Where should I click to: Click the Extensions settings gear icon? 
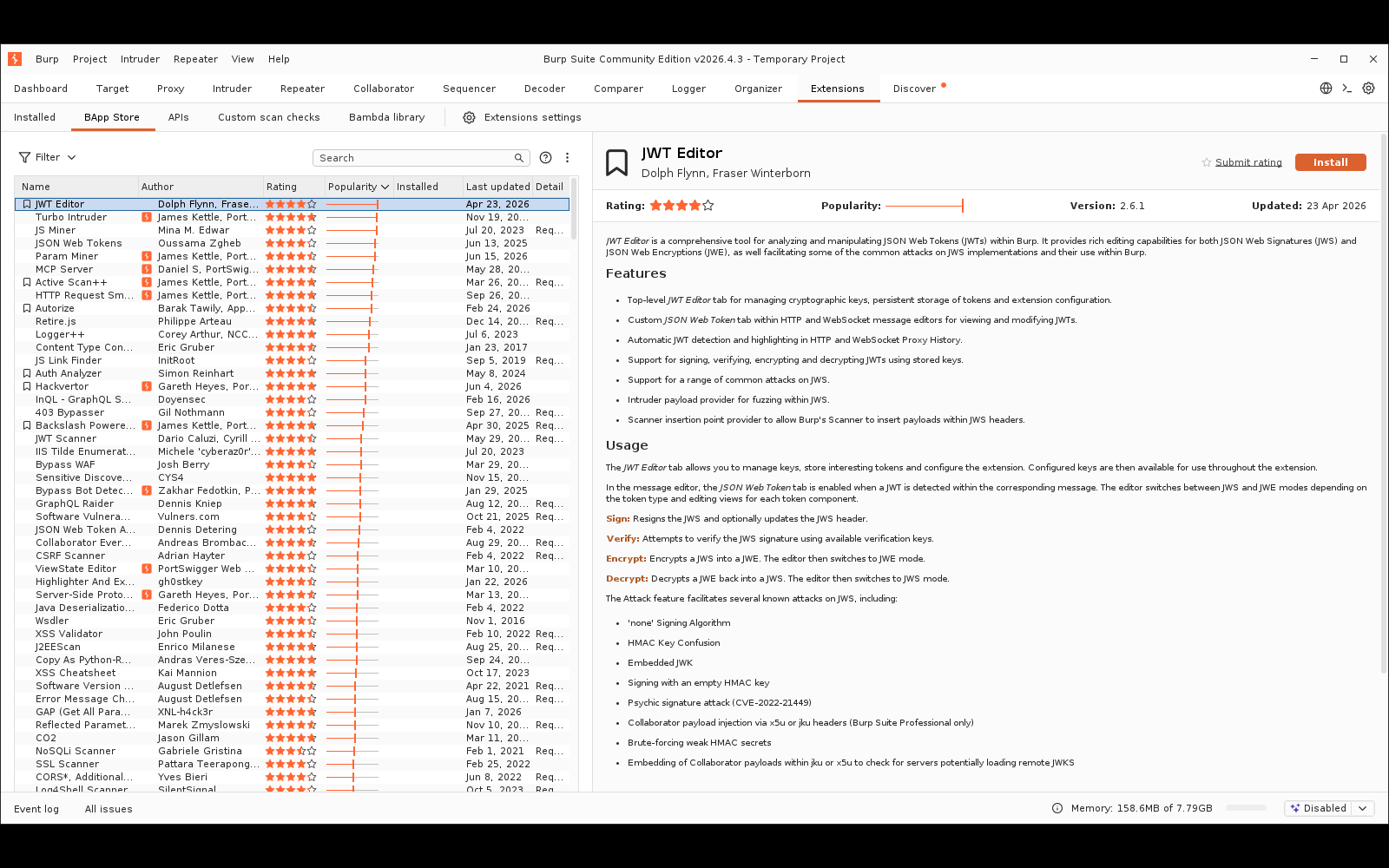coord(469,117)
